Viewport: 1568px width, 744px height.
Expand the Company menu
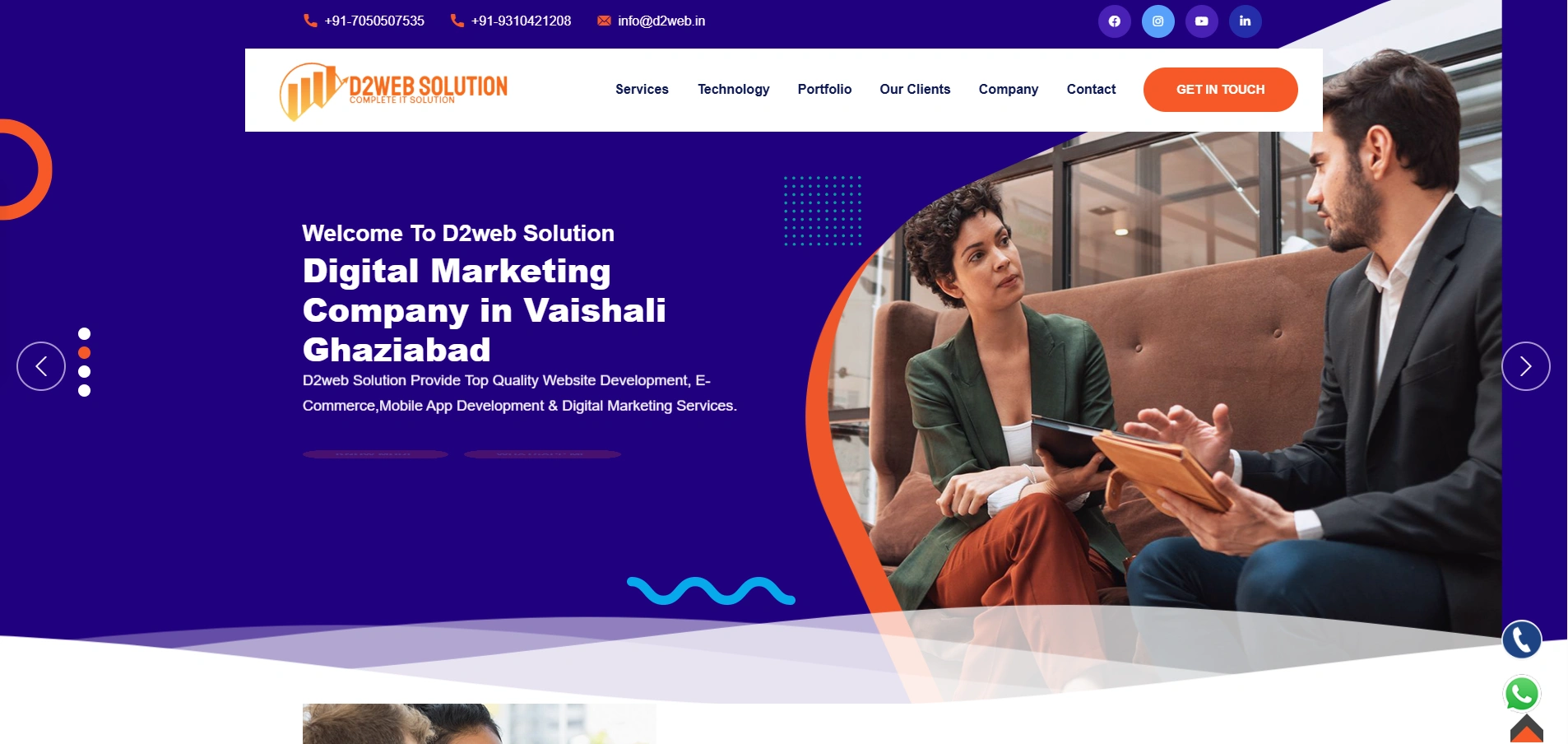[x=1009, y=89]
